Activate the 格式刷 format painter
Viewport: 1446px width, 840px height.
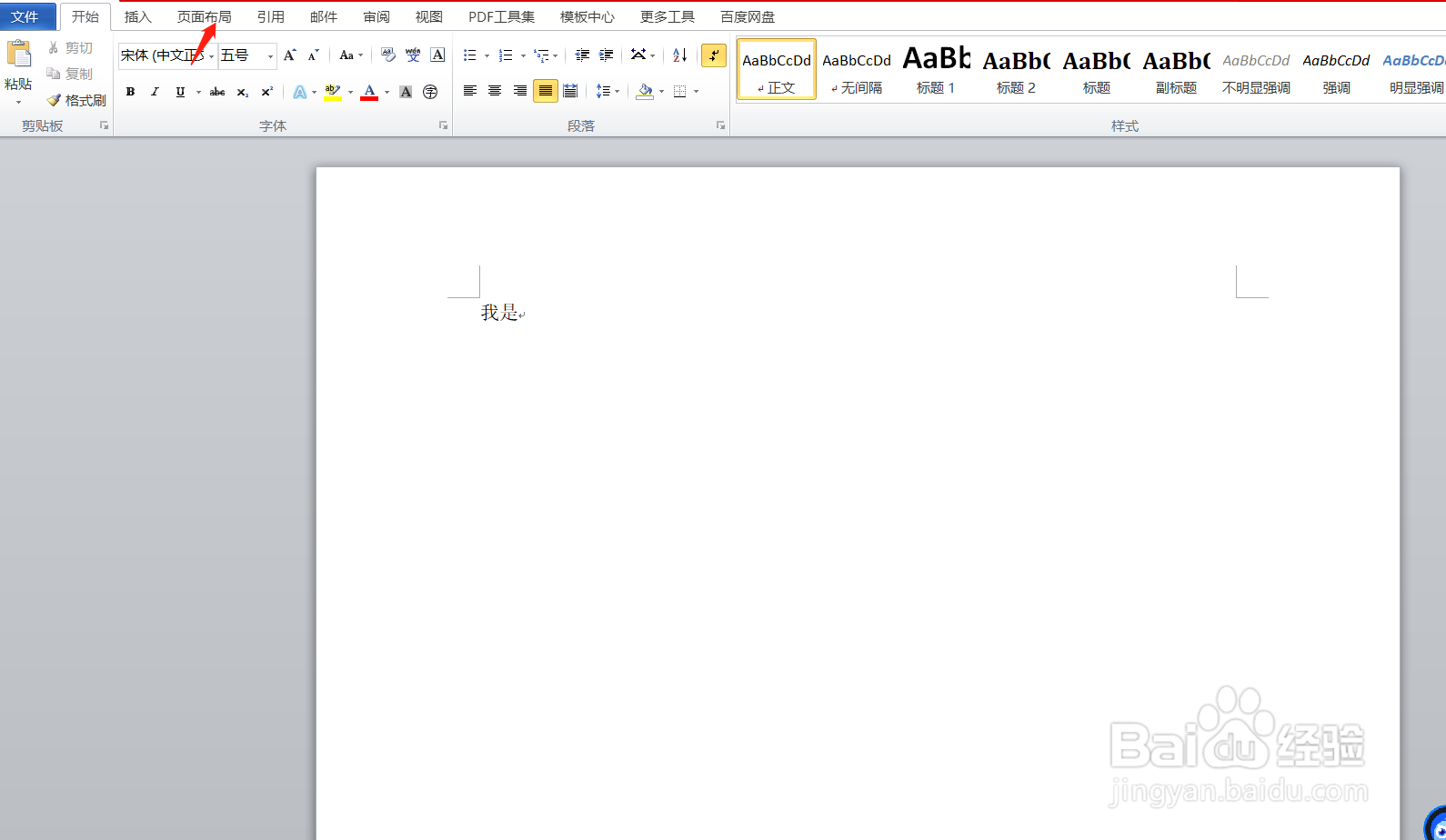pos(76,100)
